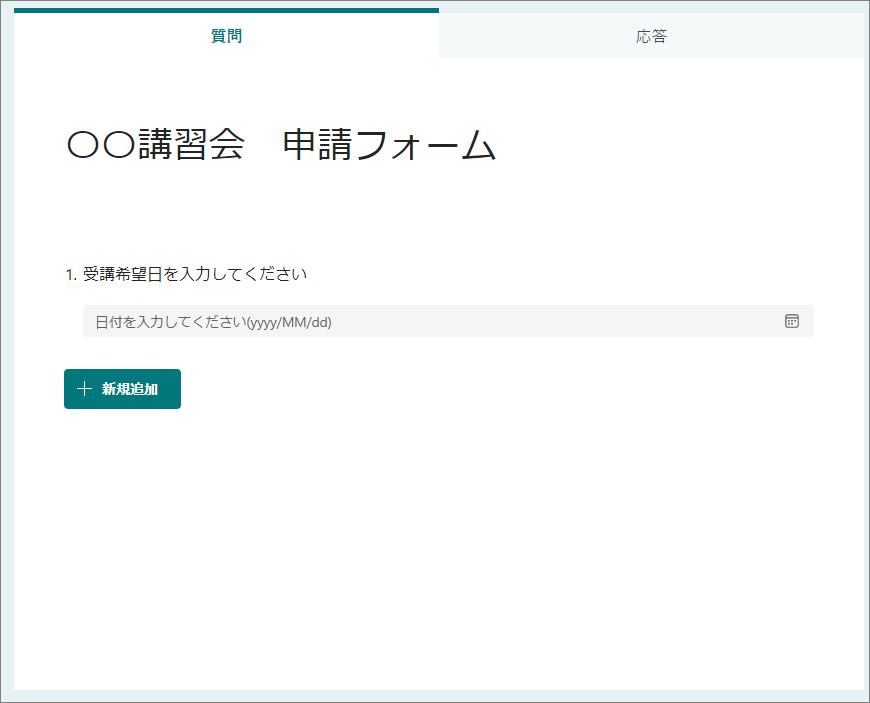Focus the 日付を入力してください date field
This screenshot has width=870, height=703.
448,321
